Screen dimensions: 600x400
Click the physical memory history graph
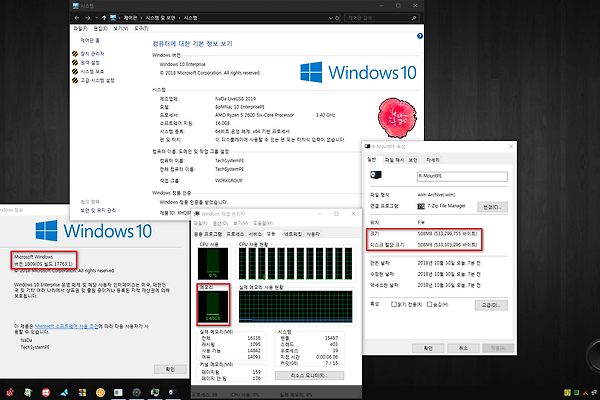click(295, 306)
